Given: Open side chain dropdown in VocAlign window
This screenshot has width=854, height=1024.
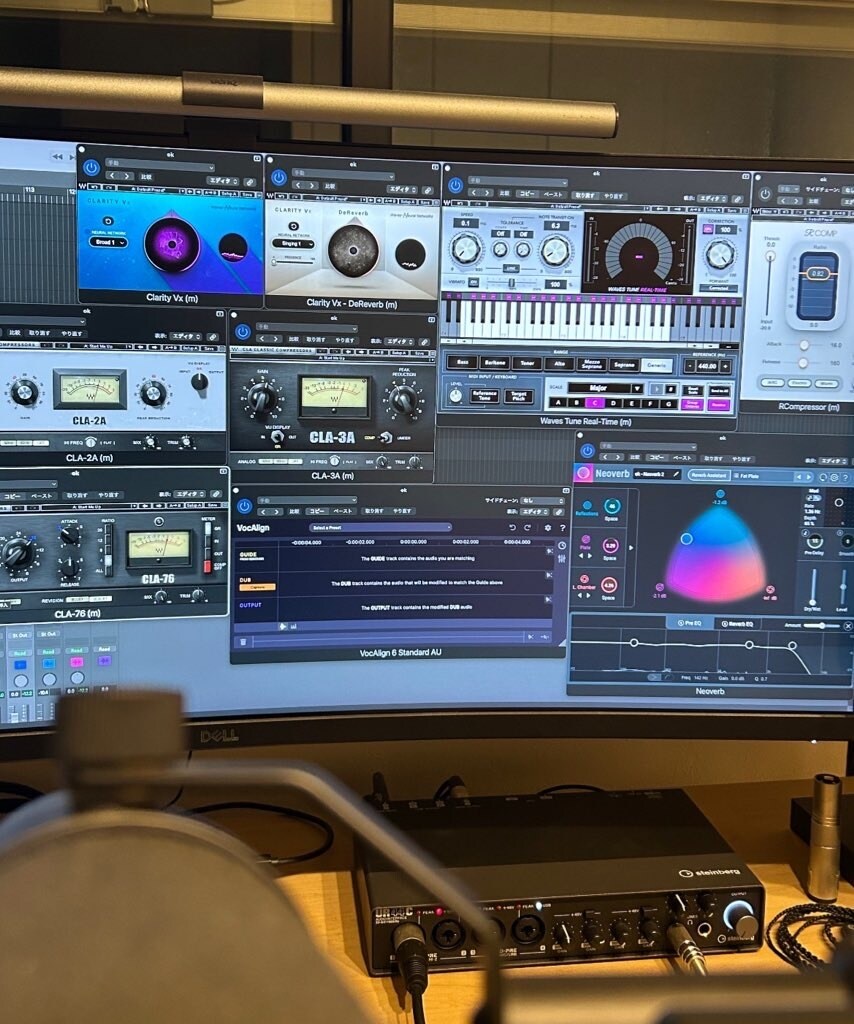Looking at the screenshot, I should click(541, 500).
